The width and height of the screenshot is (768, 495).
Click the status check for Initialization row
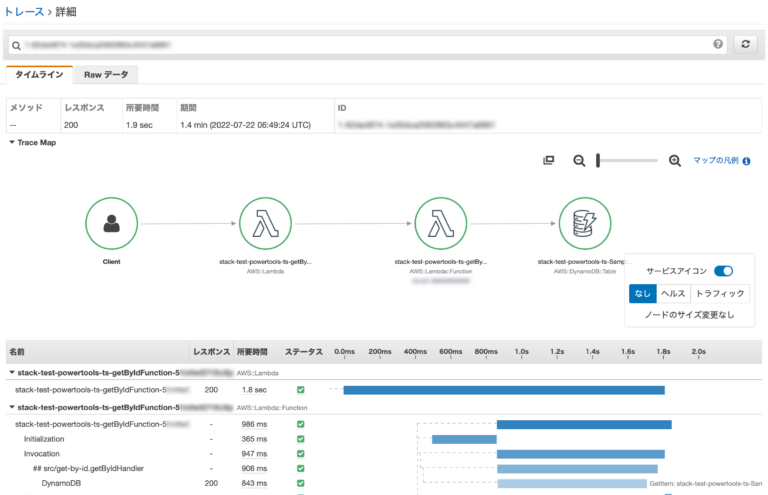coord(301,439)
